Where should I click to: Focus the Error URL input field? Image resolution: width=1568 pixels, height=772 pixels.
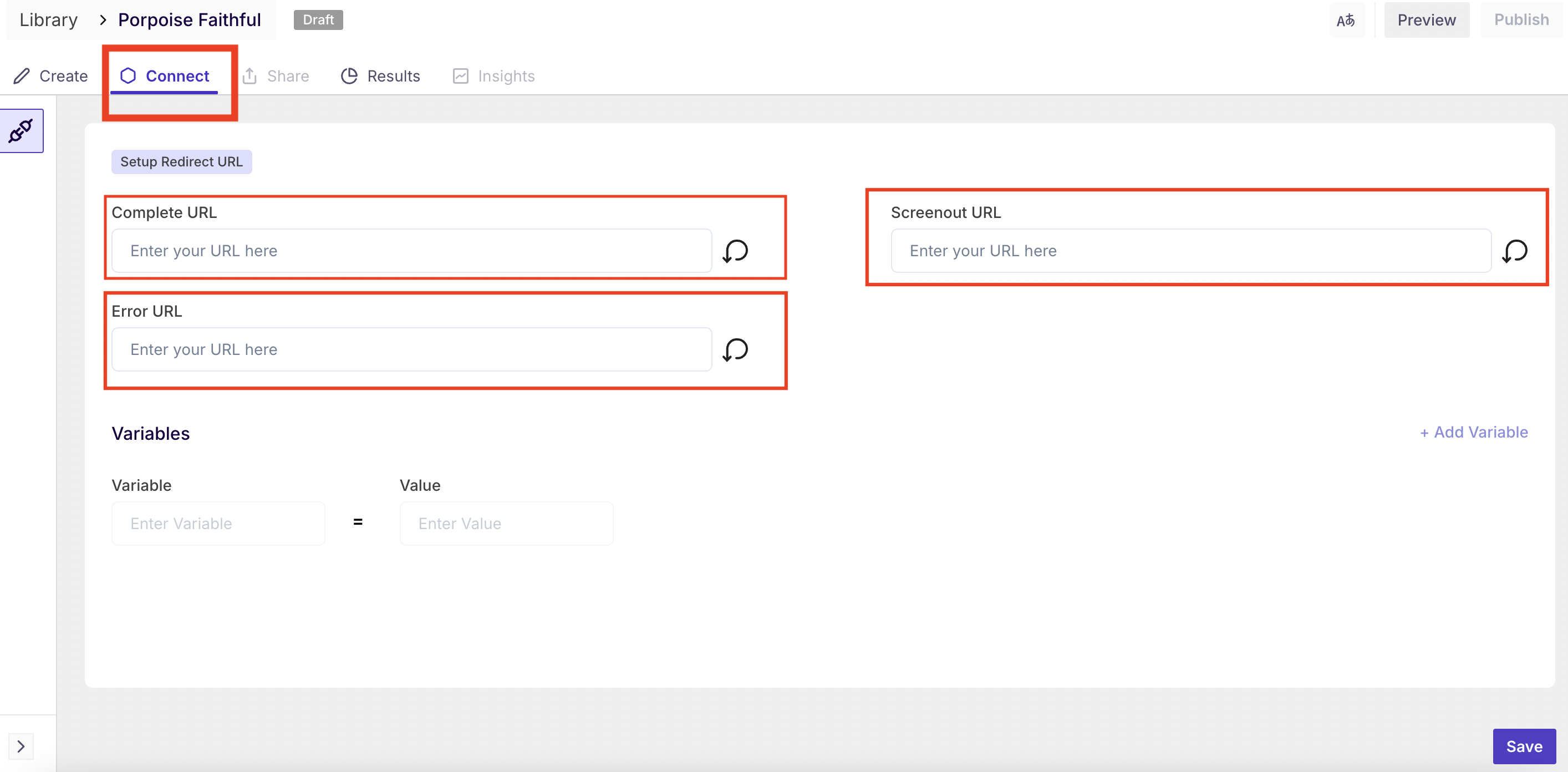tap(412, 349)
